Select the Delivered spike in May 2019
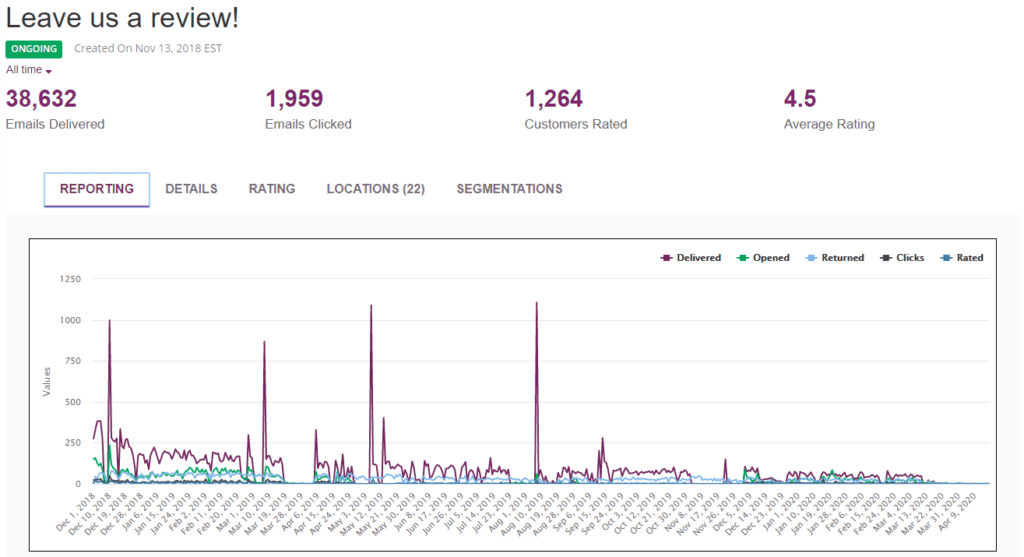1024x557 pixels. click(x=371, y=306)
